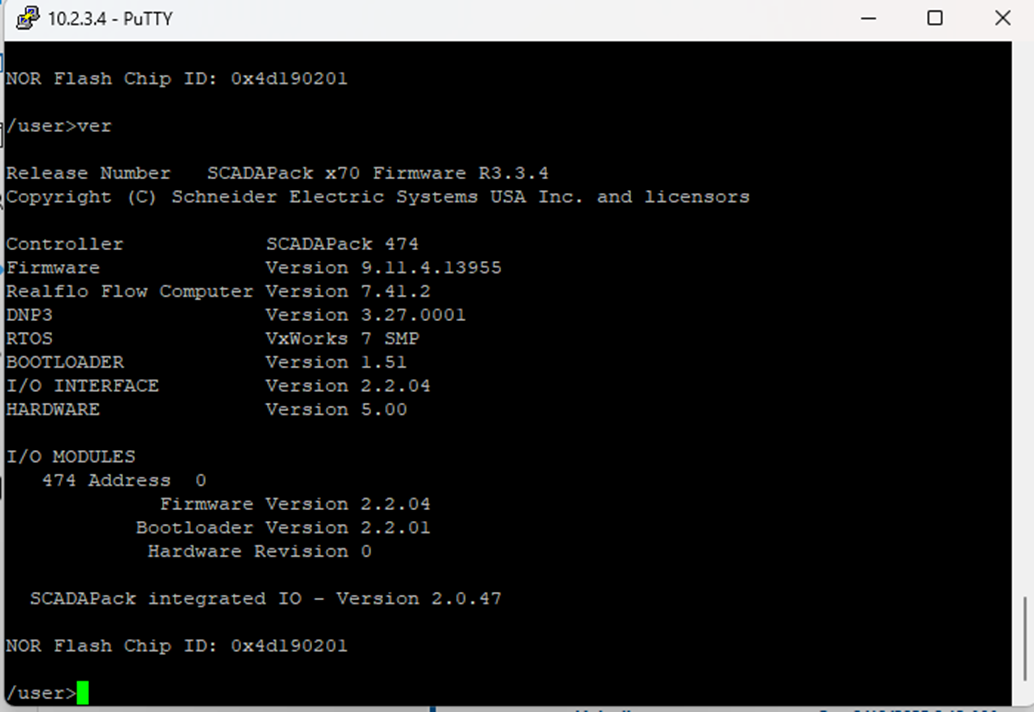Viewport: 1034px width, 712px height.
Task: Click module 'Bootloader Version 2.2.01'
Action: [x=283, y=528]
